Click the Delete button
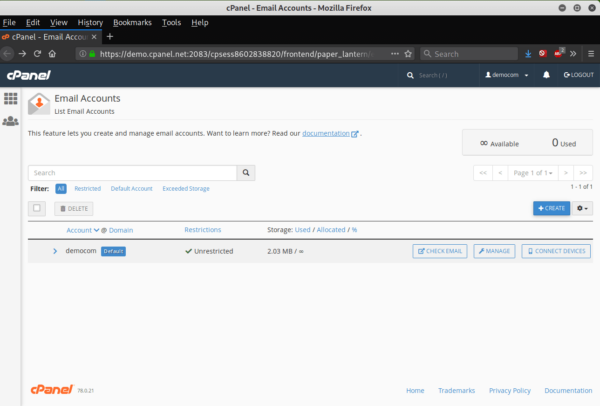This screenshot has width=600, height=406. pos(73,209)
